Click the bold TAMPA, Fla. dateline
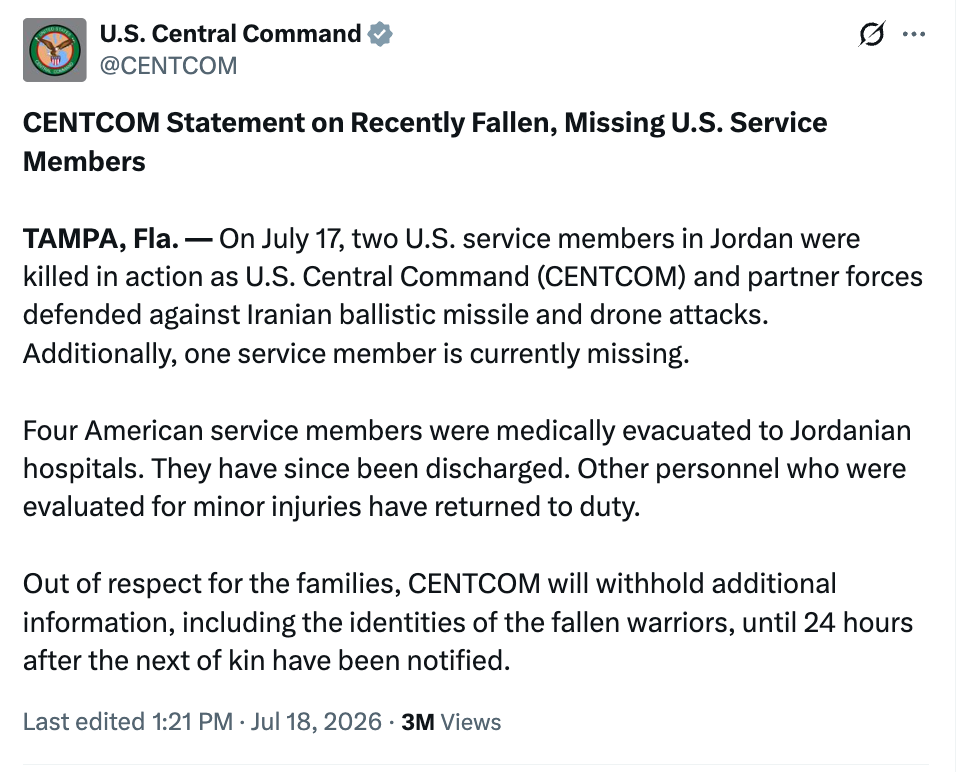 click(x=101, y=238)
